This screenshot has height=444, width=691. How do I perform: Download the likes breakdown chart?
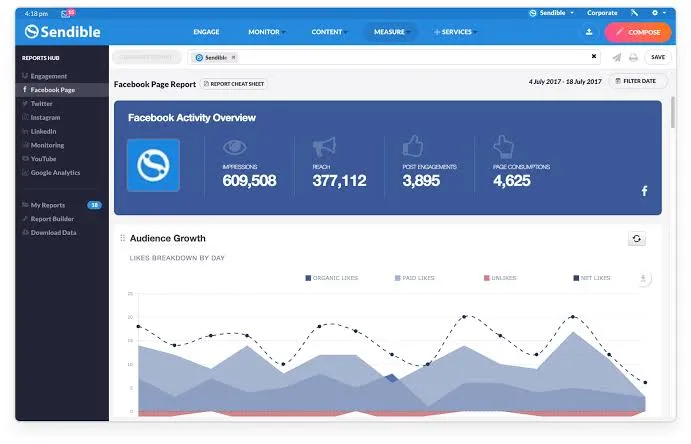[643, 278]
